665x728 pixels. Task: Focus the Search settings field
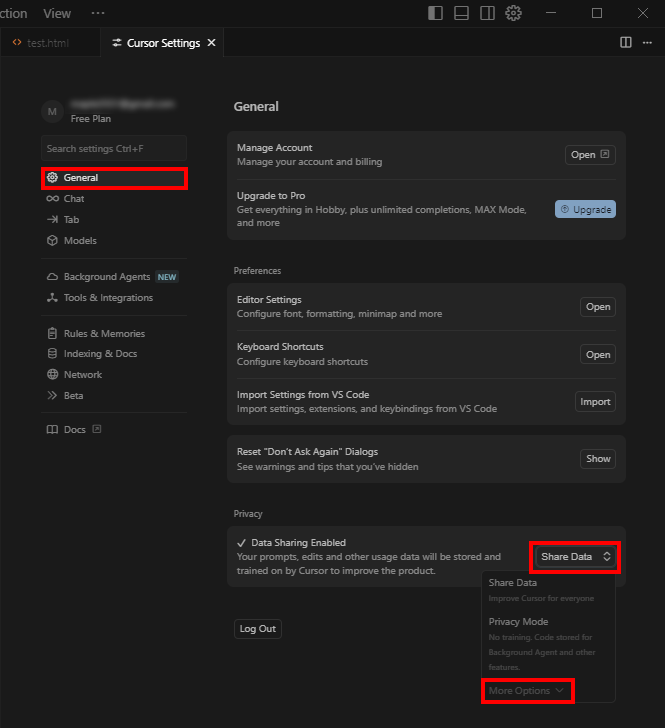click(114, 149)
